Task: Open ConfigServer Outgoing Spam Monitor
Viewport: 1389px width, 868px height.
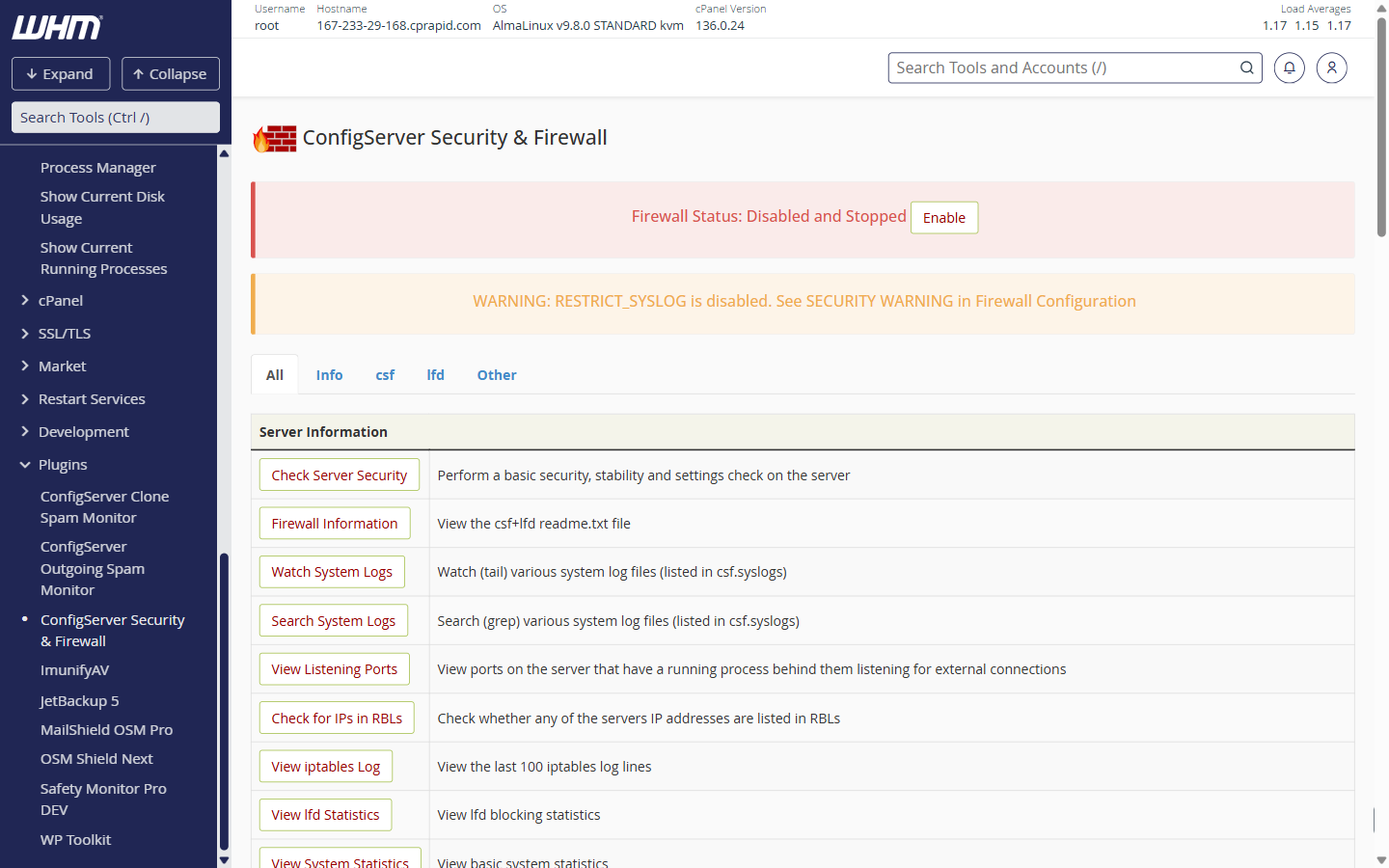Action: pyautogui.click(x=93, y=568)
